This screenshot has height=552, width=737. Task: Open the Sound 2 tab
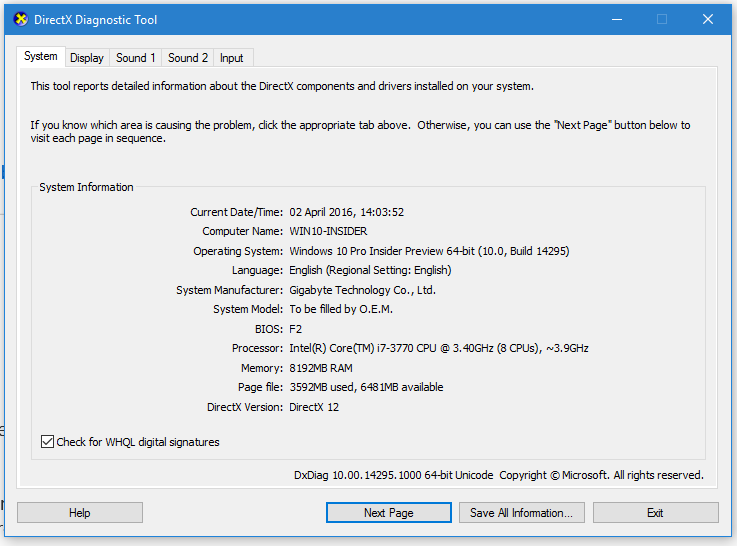point(188,58)
